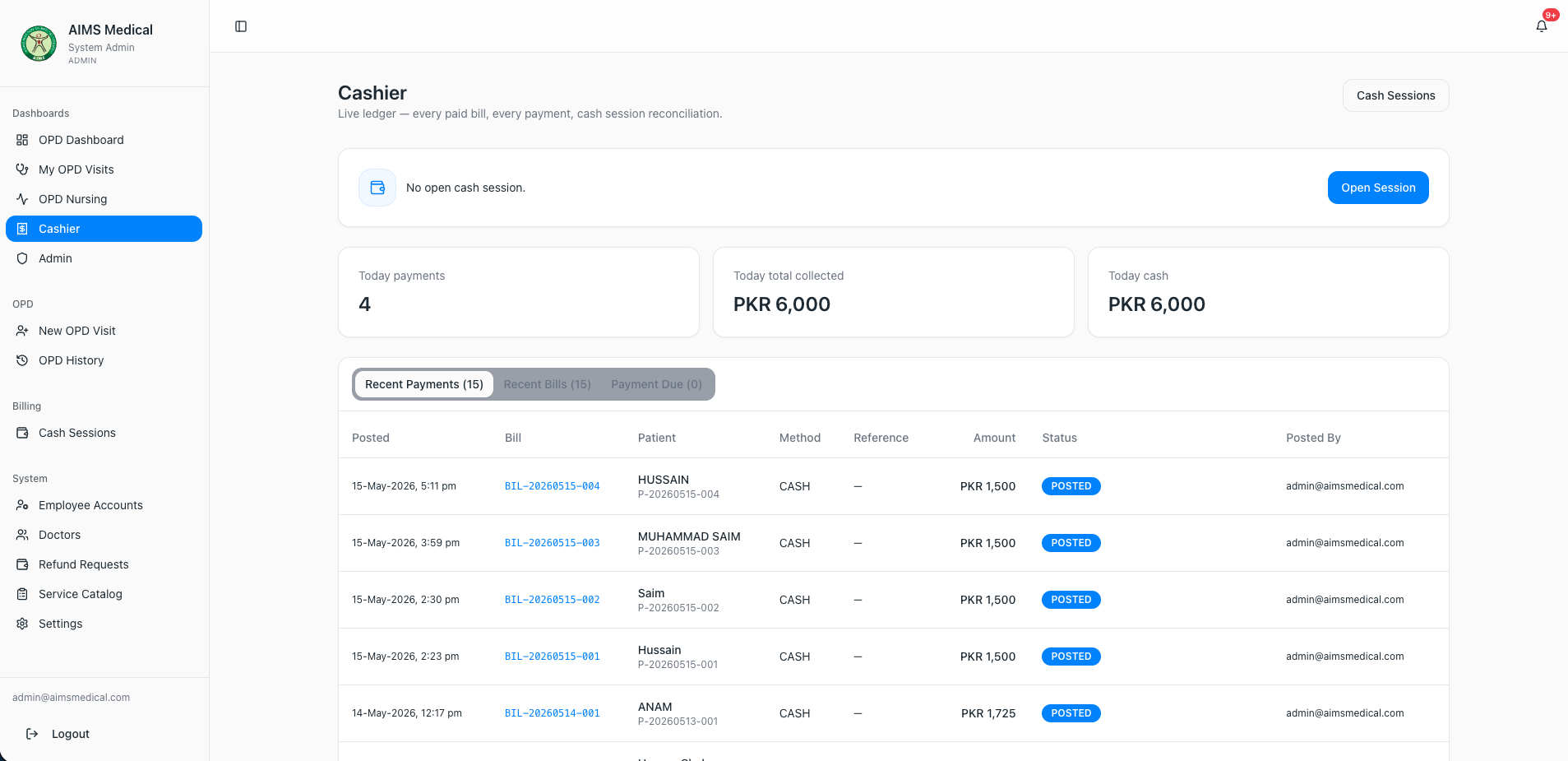Click the Today total collected card
Image resolution: width=1568 pixels, height=761 pixels.
tap(894, 292)
